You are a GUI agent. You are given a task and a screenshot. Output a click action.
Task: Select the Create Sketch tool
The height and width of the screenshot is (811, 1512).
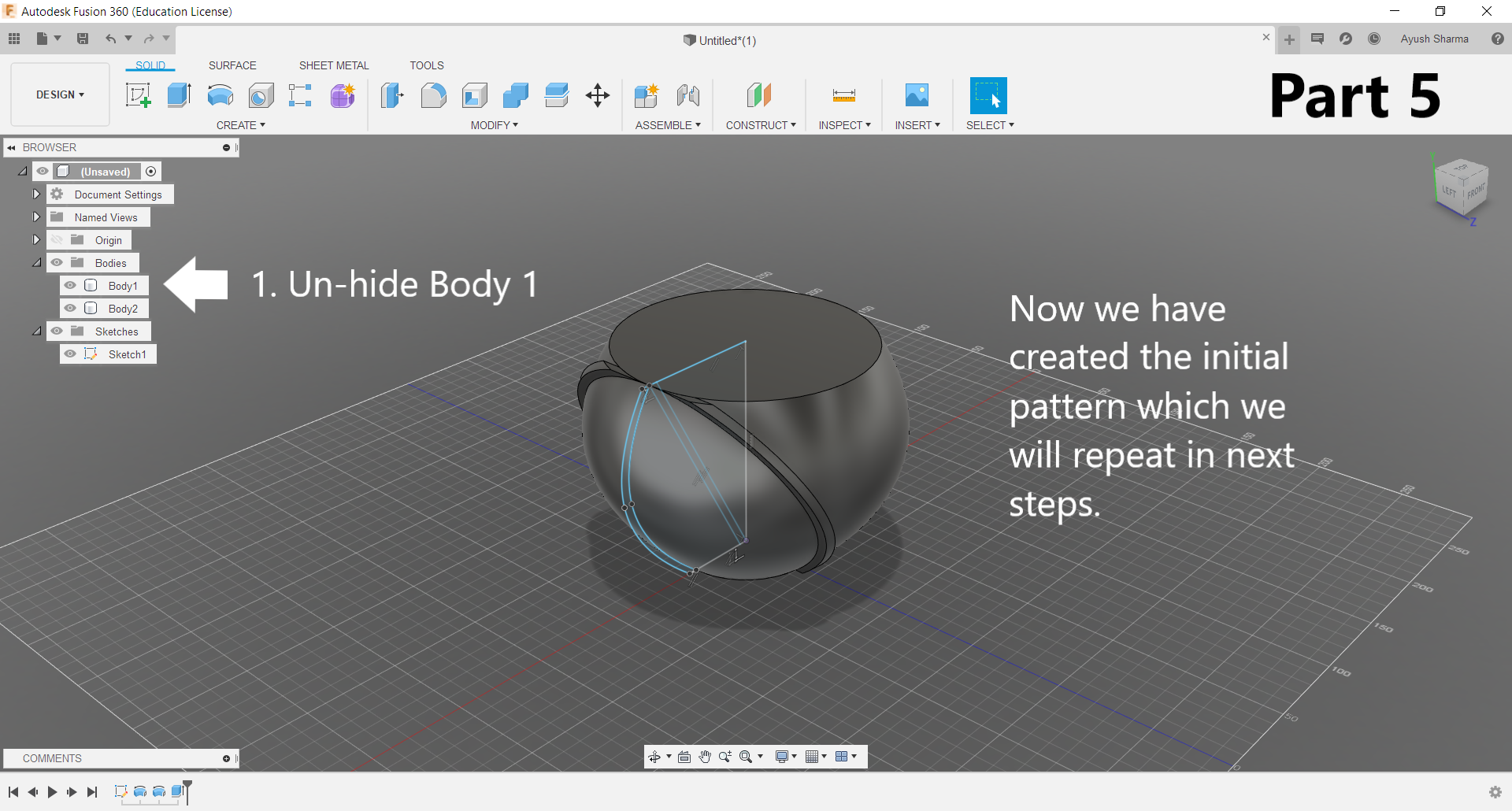(138, 95)
